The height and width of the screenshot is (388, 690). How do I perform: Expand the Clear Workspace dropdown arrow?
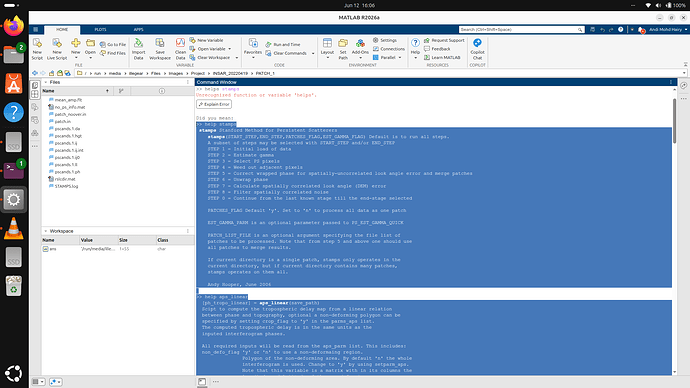tap(236, 58)
